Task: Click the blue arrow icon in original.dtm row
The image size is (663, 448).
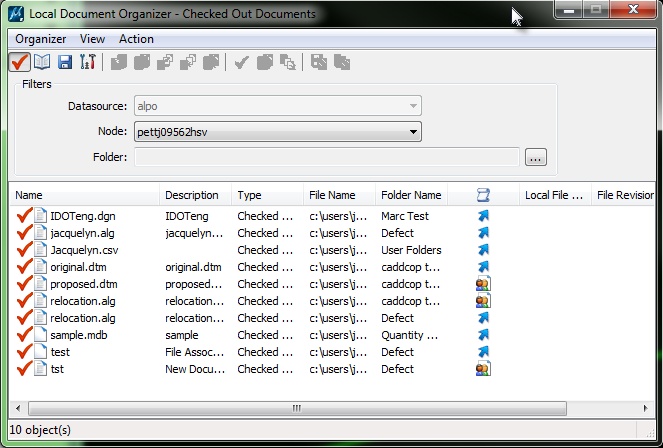Action: [483, 266]
